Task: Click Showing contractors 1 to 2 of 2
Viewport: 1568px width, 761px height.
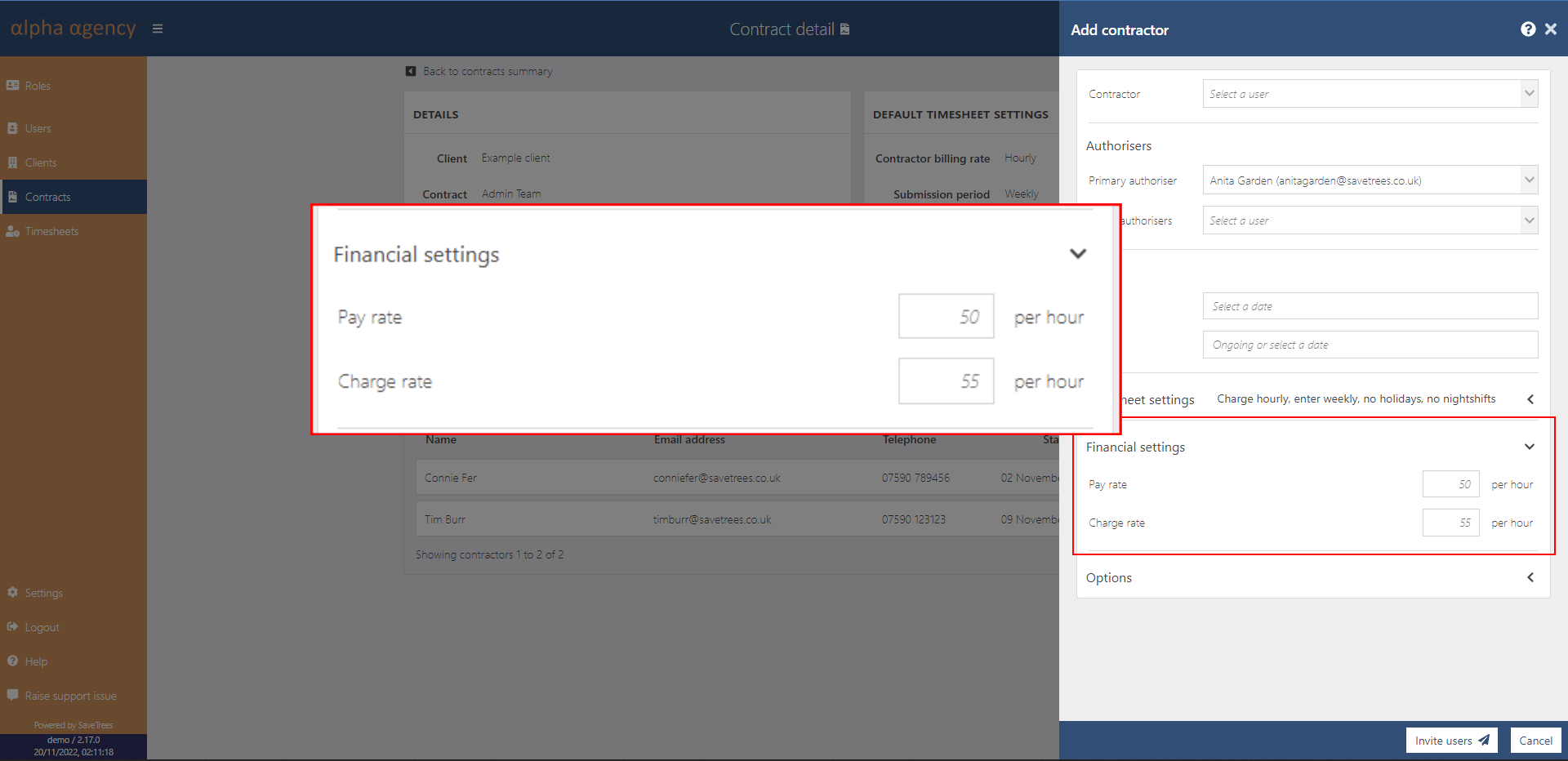Action: [489, 554]
